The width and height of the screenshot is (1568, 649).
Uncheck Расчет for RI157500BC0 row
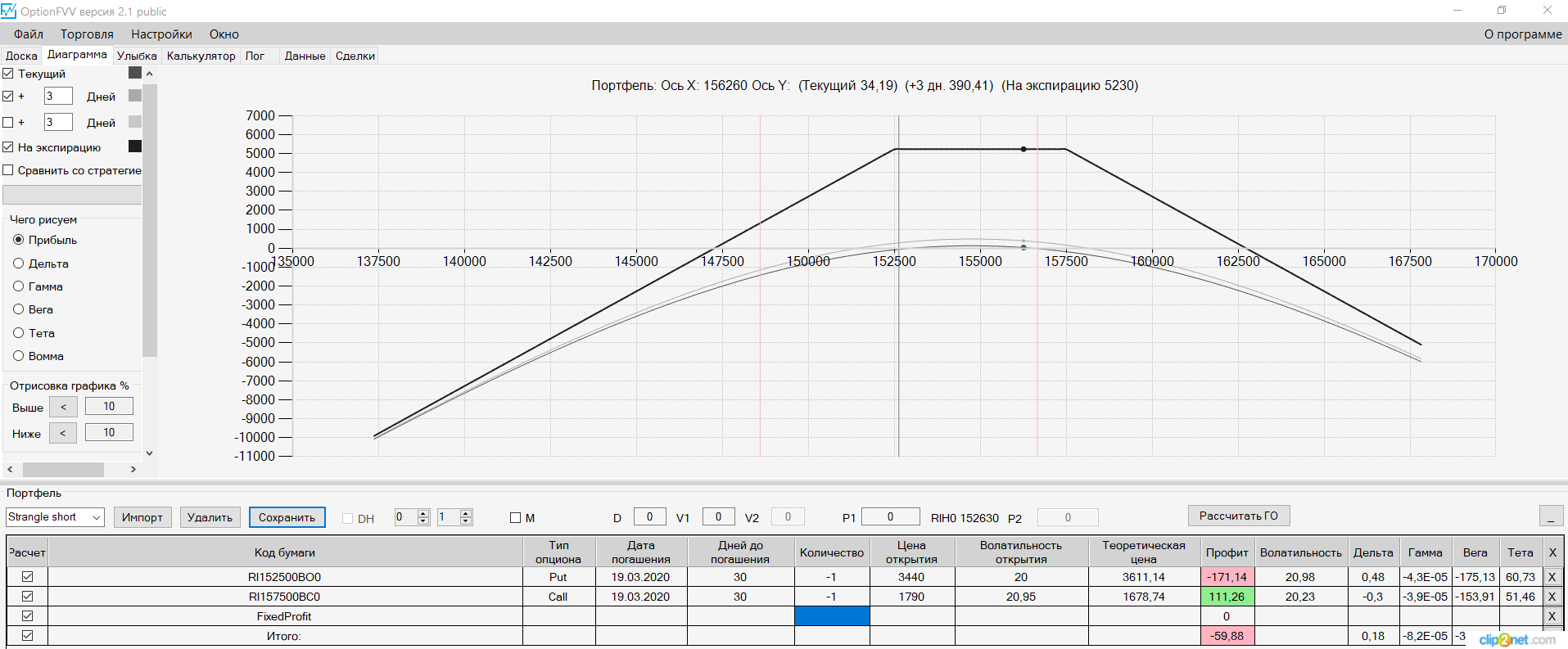pyautogui.click(x=27, y=597)
